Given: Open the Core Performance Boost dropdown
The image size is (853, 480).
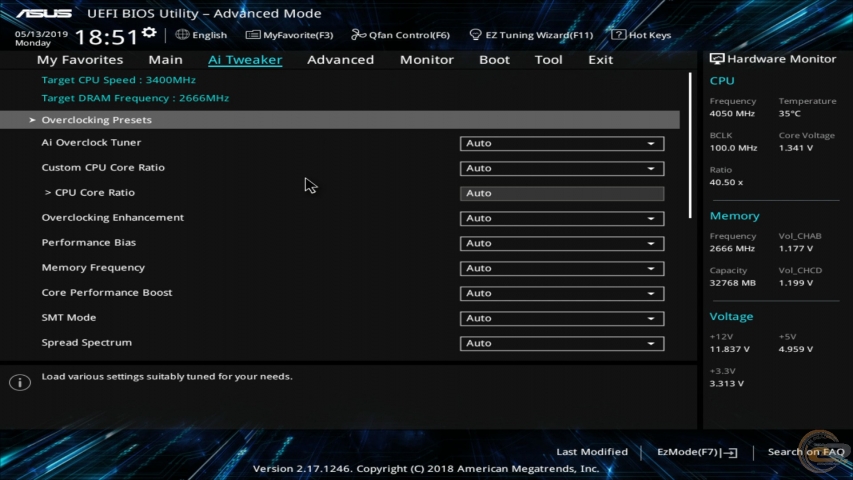Looking at the screenshot, I should pyautogui.click(x=562, y=293).
